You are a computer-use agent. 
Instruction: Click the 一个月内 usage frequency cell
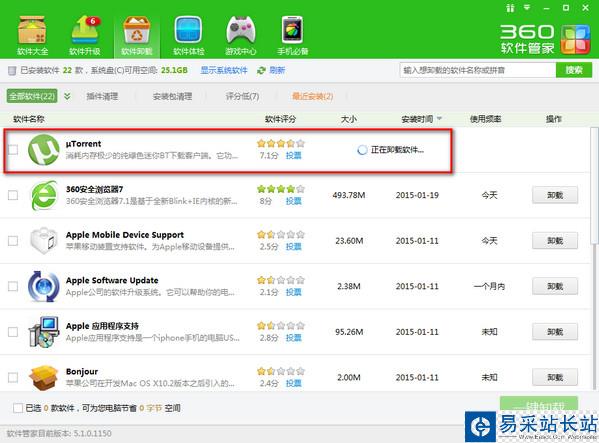(489, 286)
